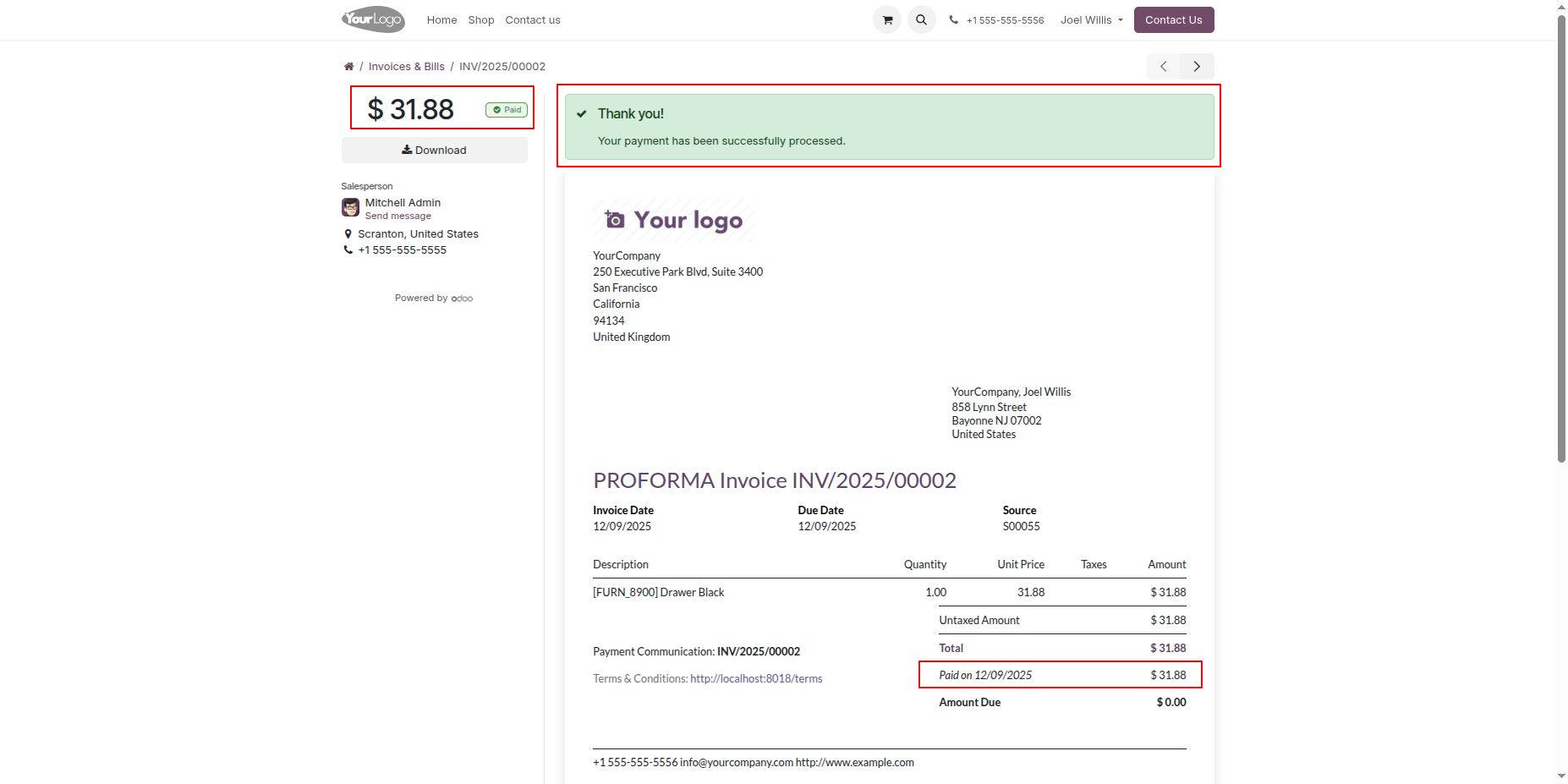Click the YourLogo header logo
The height and width of the screenshot is (784, 1568).
point(373,19)
